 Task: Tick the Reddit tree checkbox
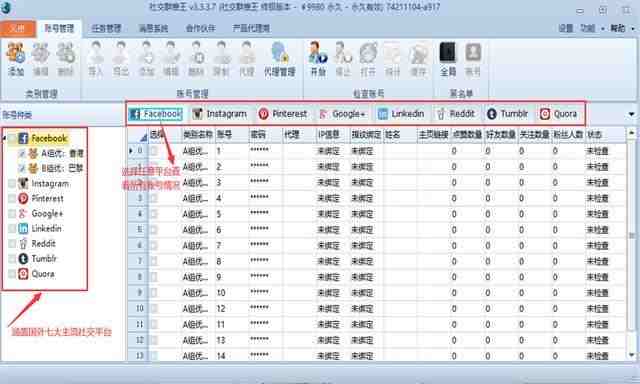click(12, 244)
